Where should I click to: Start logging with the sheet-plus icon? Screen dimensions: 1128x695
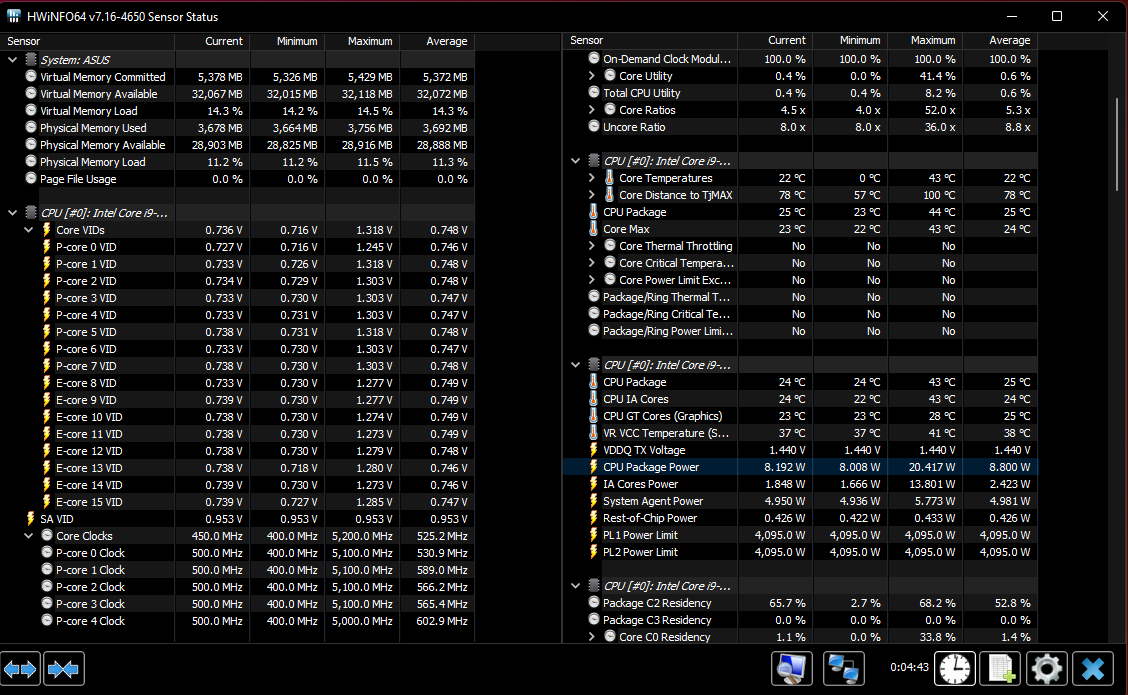point(1001,669)
